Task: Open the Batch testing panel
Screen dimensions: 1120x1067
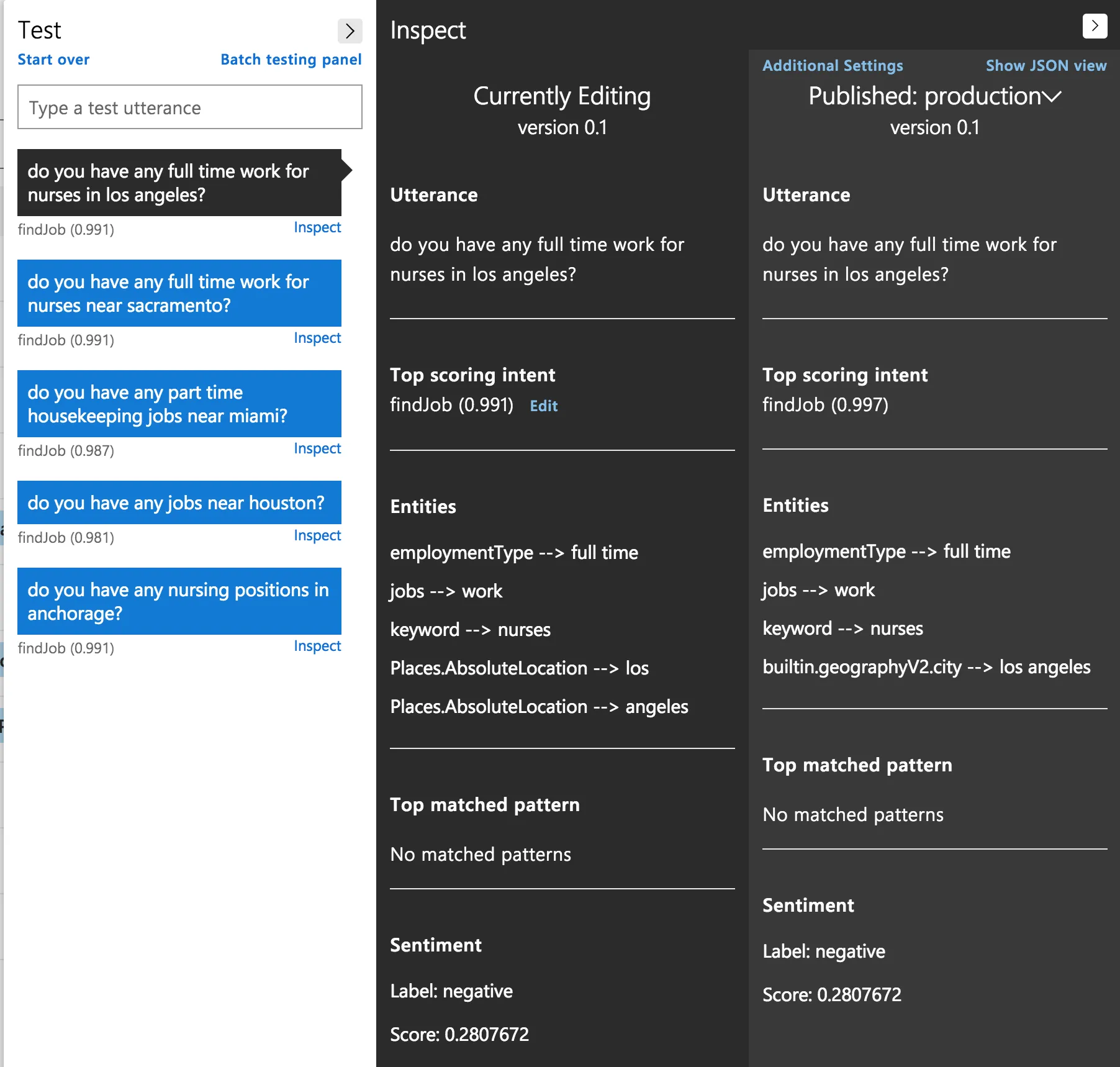Action: [291, 60]
